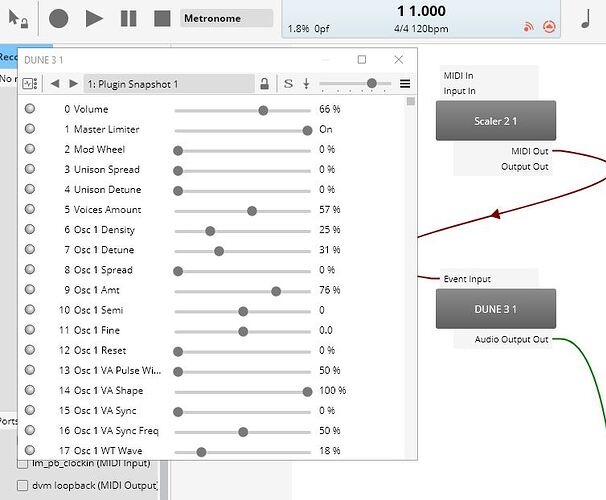The width and height of the screenshot is (606, 500).
Task: Click the 100 % Osc 1 VA Shape value
Action: [x=332, y=390]
